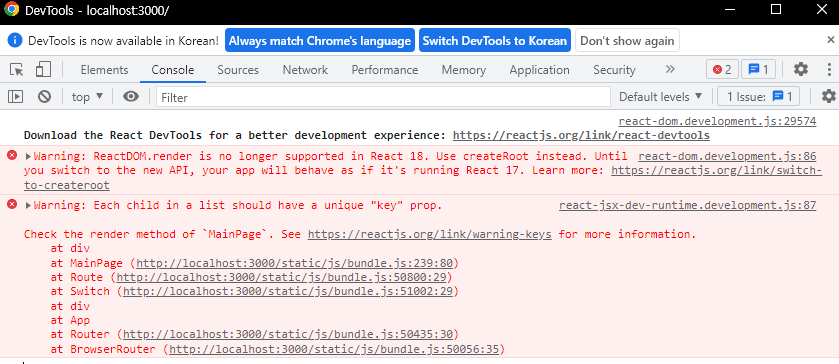
Task: Open console settings gear beside the issue counter
Action: [828, 96]
